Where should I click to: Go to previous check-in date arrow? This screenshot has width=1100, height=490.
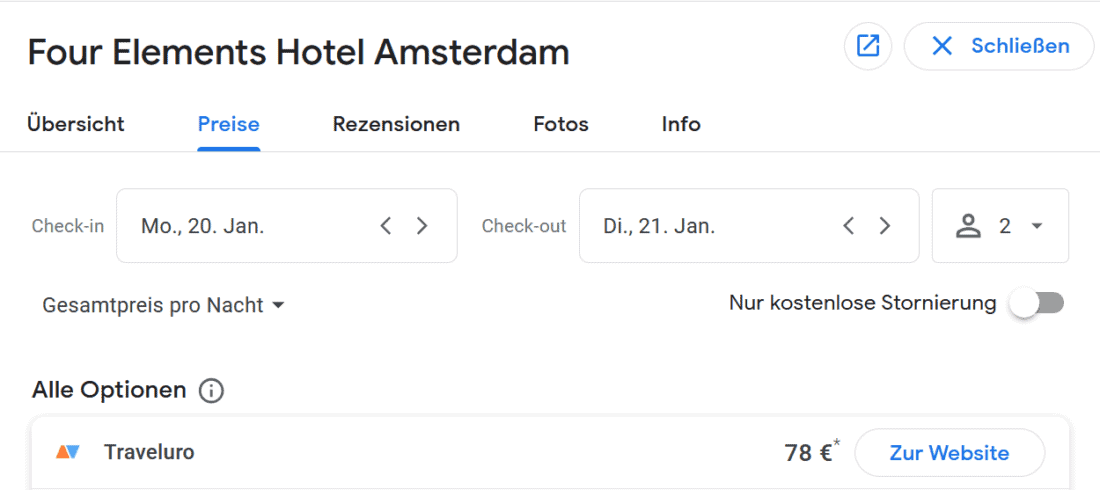click(386, 226)
